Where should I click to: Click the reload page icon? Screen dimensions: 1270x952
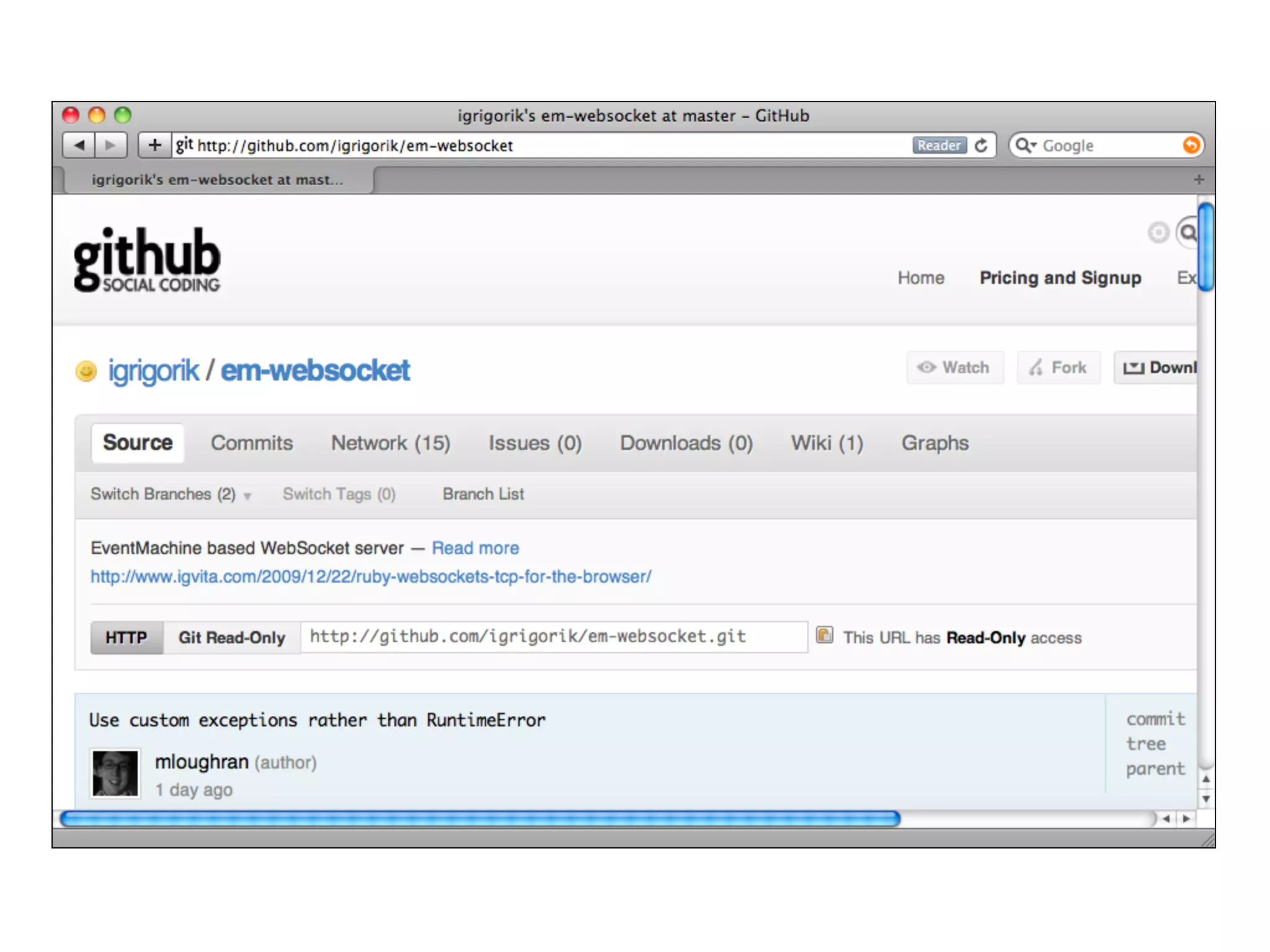click(981, 145)
